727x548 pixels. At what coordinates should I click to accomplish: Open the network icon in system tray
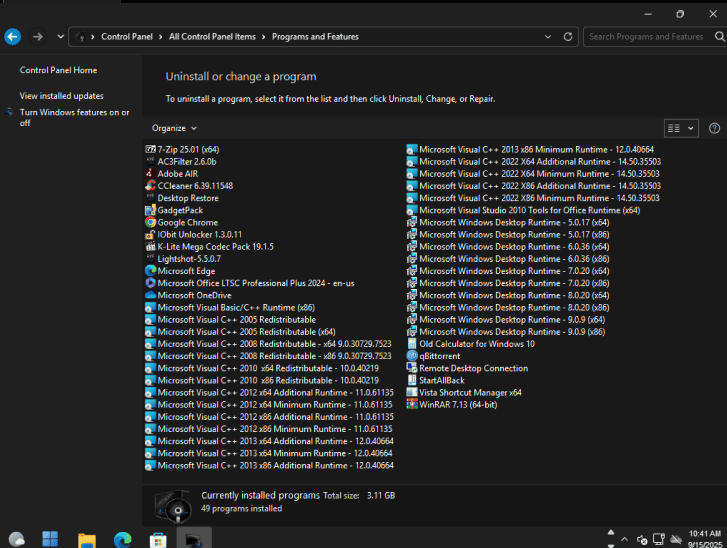658,539
